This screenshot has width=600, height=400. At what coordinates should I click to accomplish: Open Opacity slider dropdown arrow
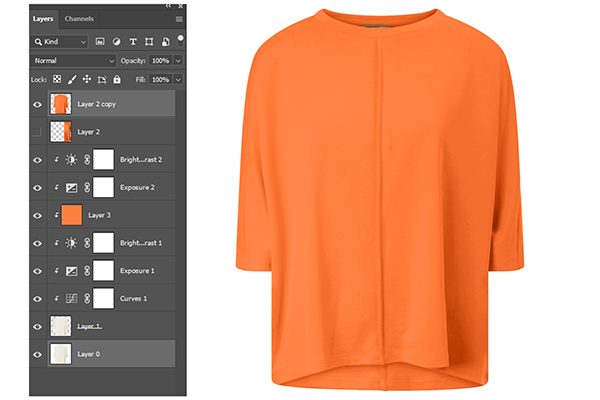click(x=178, y=60)
